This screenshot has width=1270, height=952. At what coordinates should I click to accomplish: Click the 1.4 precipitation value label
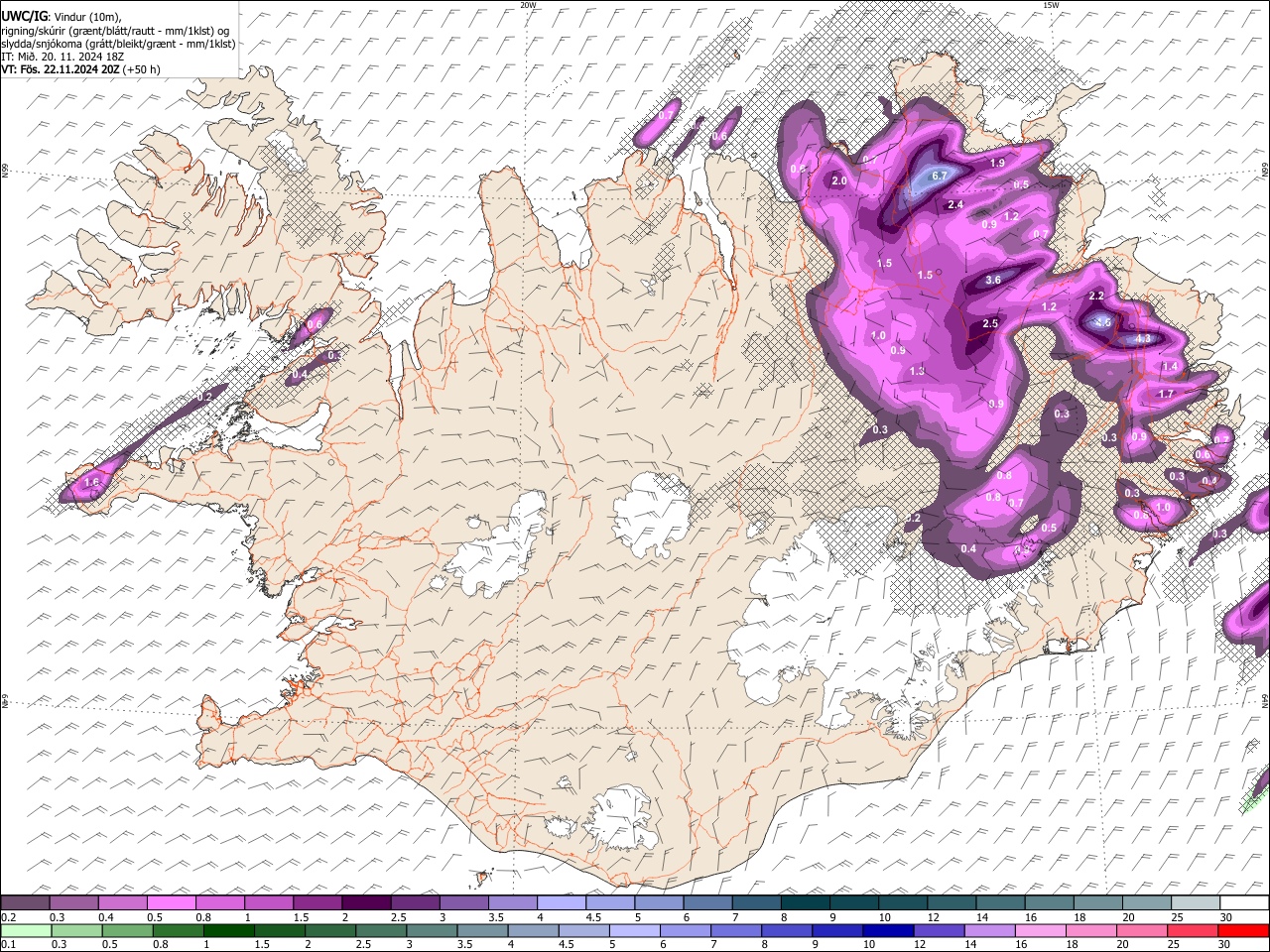[1170, 367]
